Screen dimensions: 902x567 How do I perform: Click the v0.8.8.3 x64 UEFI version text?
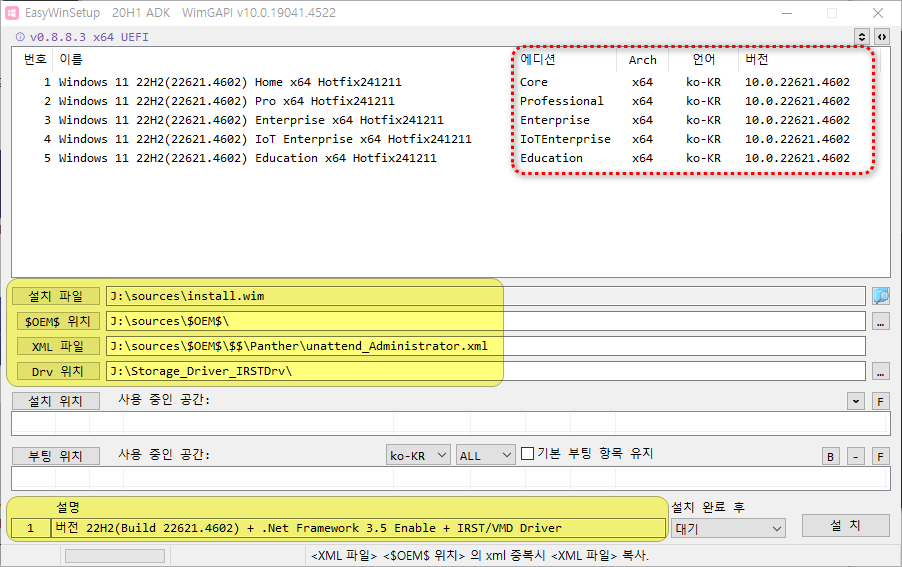(x=89, y=37)
